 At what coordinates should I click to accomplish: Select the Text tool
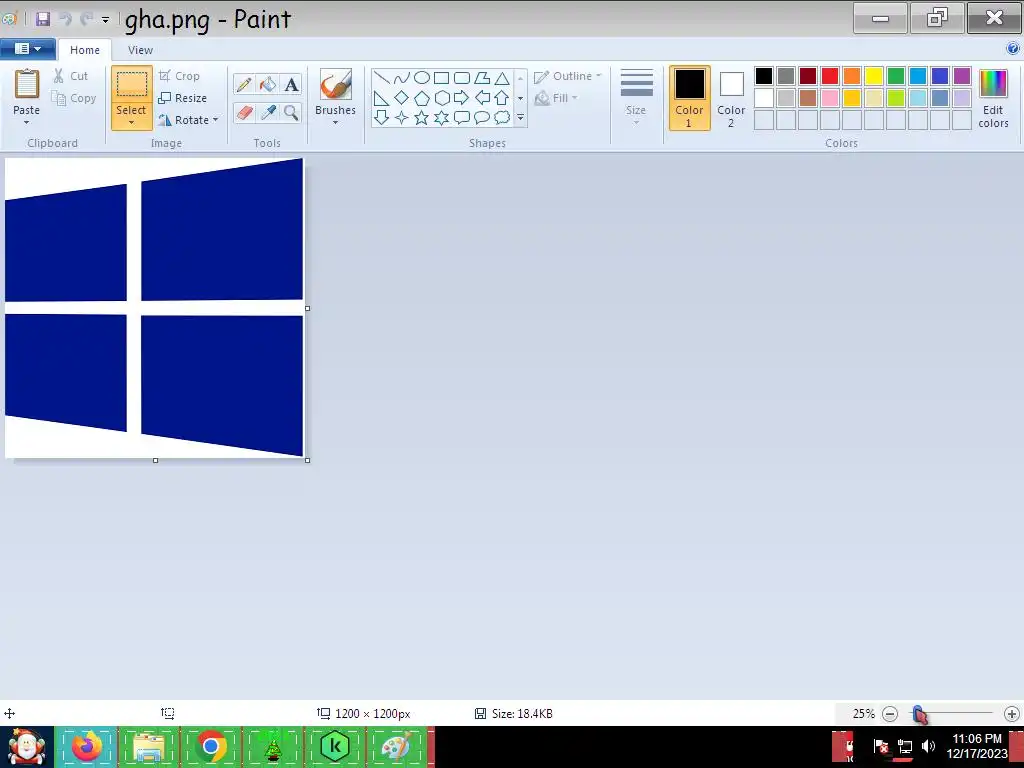(291, 84)
